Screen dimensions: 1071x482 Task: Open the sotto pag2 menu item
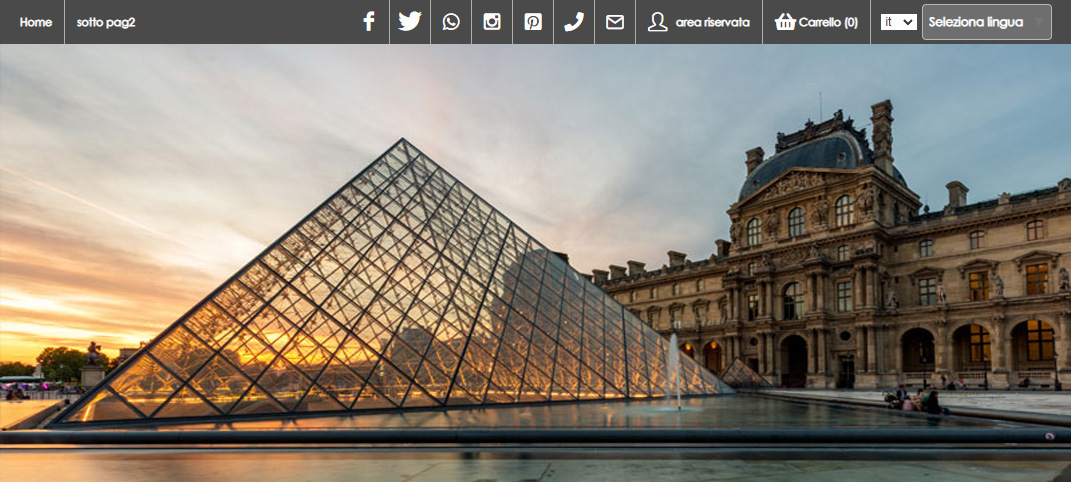106,22
